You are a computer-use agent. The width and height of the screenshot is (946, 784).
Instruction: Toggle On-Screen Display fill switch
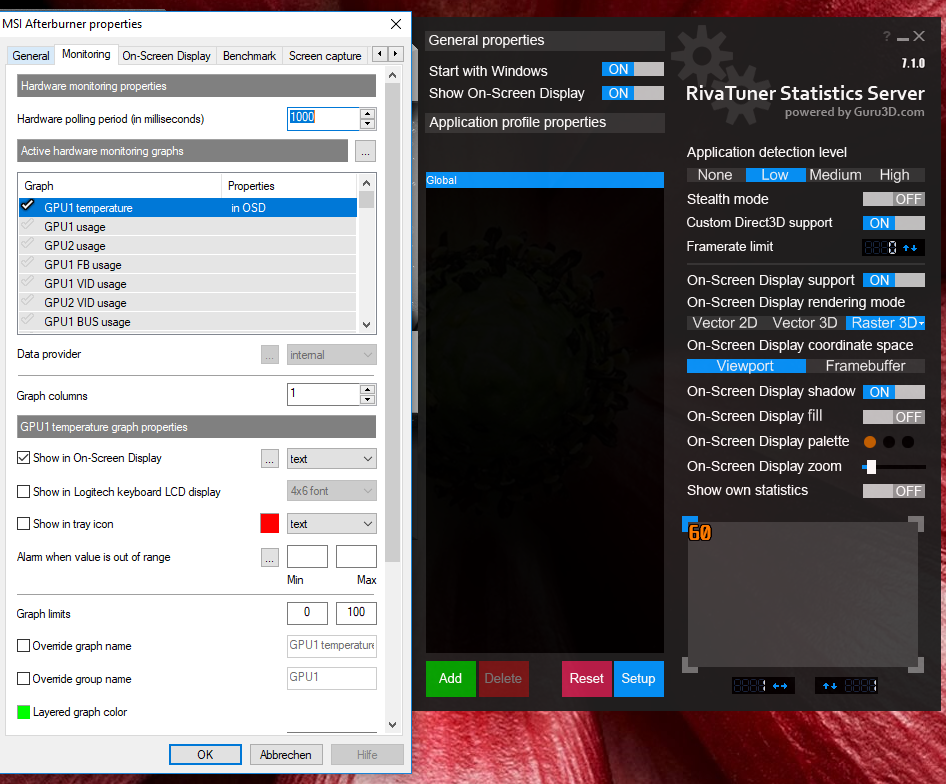894,417
